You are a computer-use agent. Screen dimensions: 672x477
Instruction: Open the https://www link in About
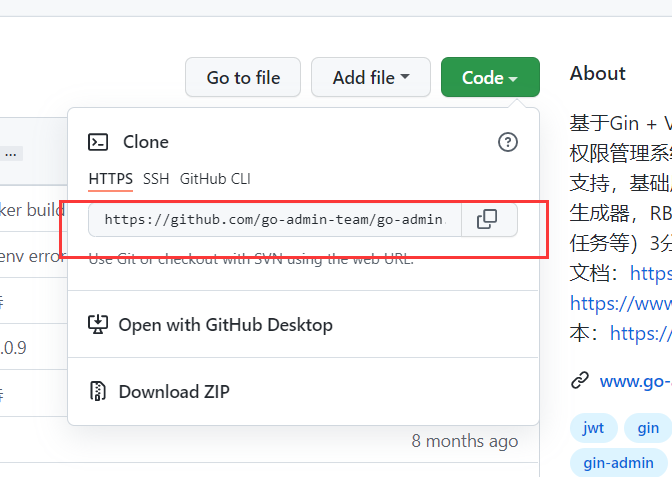pos(621,303)
